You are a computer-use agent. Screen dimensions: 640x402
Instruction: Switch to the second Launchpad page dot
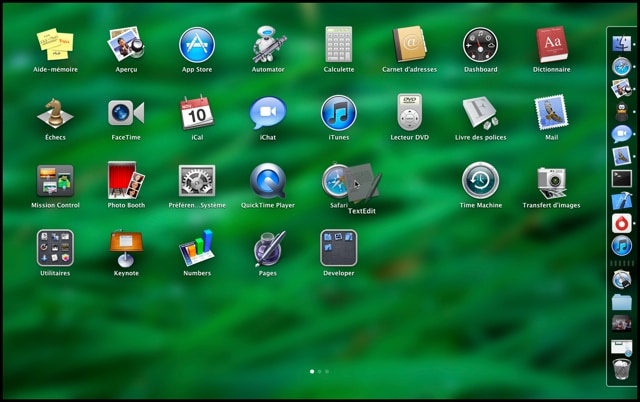tap(320, 371)
